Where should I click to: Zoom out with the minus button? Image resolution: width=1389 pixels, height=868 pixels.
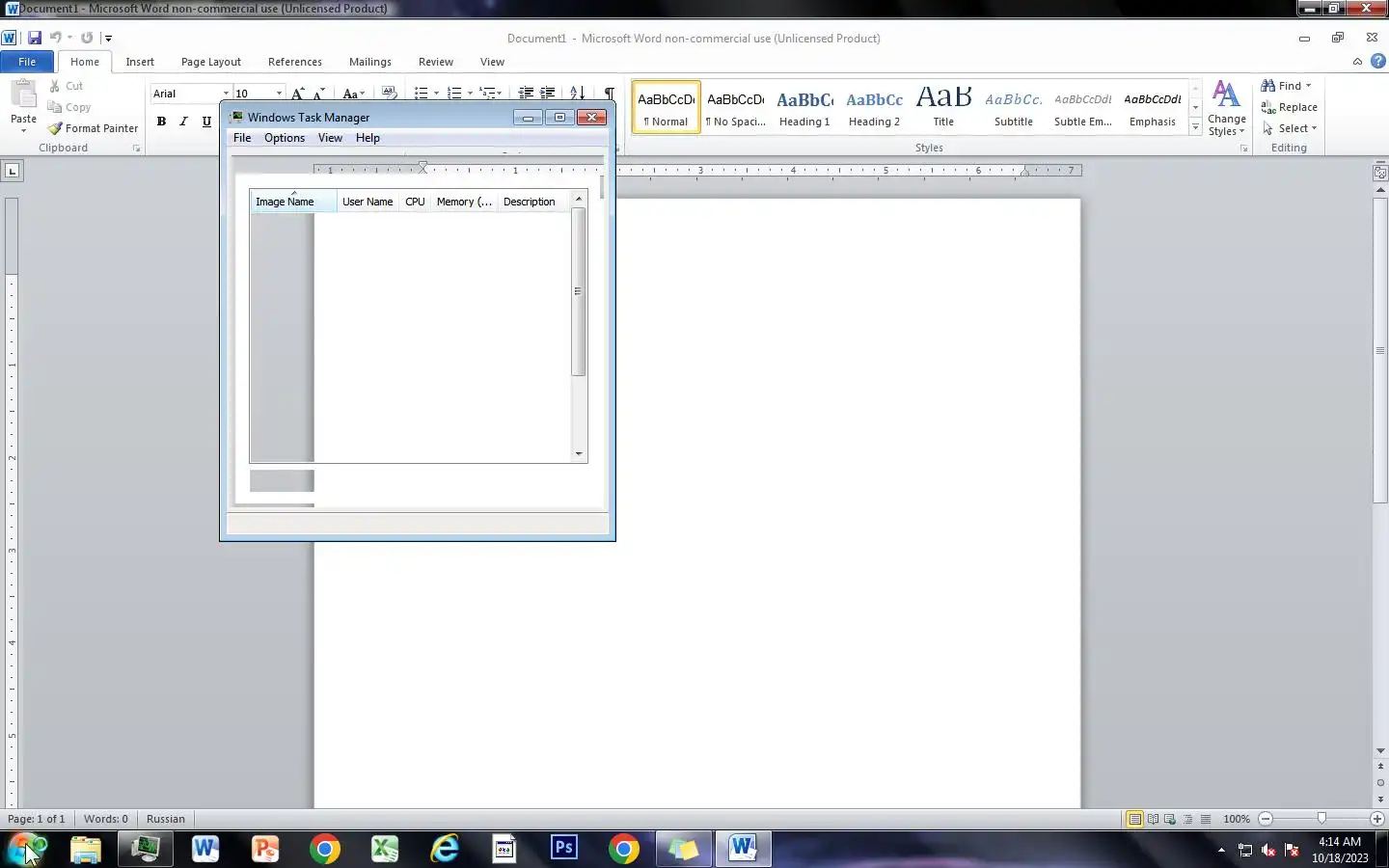coord(1266,819)
